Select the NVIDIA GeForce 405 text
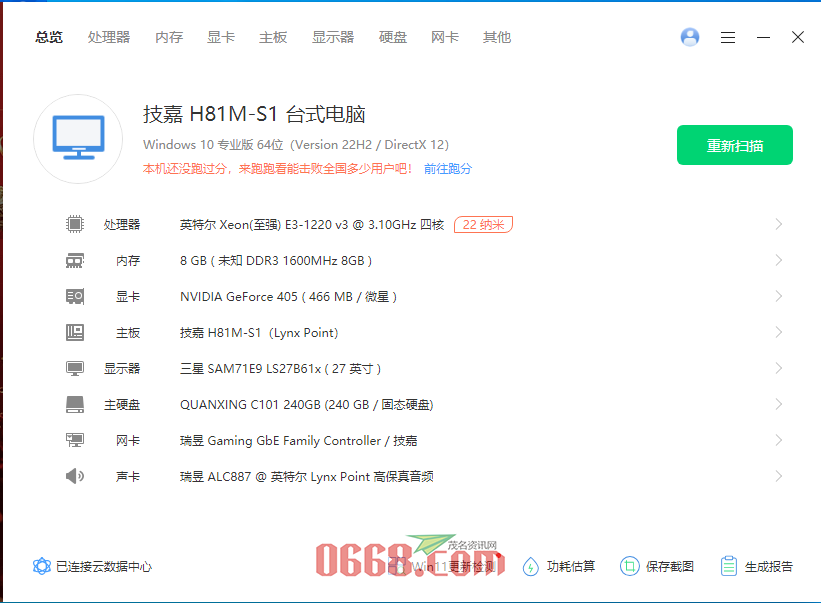The width and height of the screenshot is (821, 603). click(x=289, y=297)
